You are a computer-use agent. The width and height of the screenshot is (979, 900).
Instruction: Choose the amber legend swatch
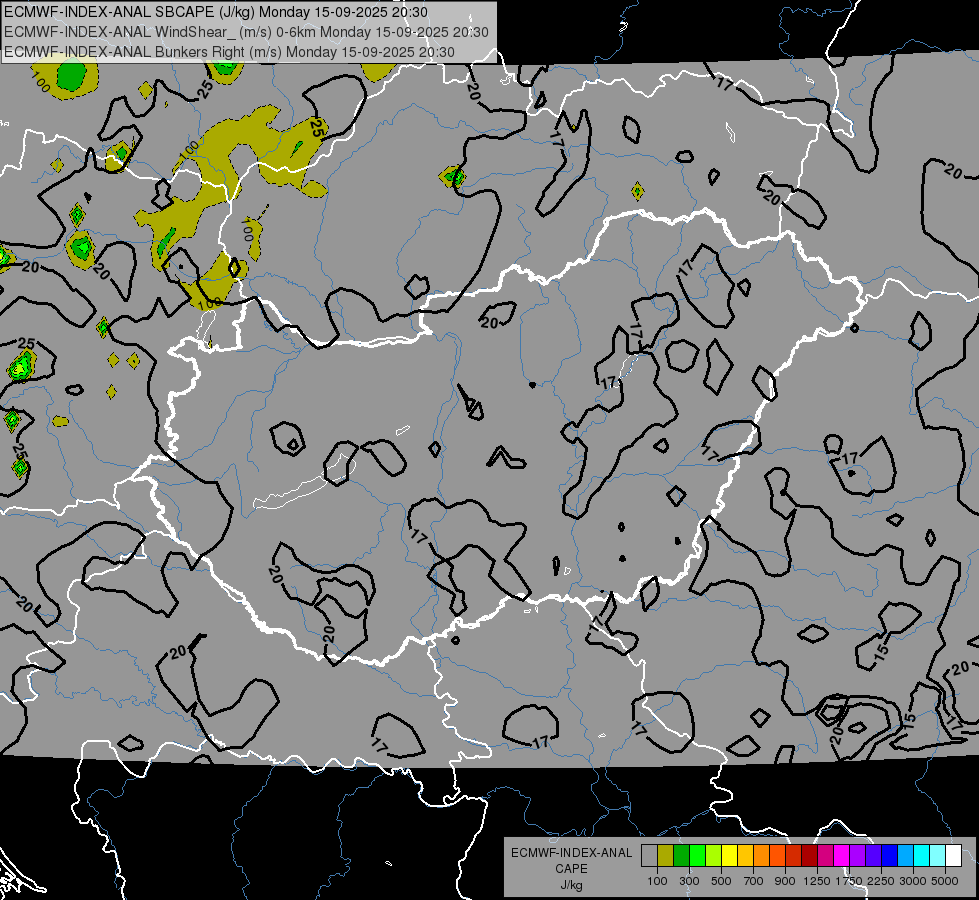[x=745, y=855]
